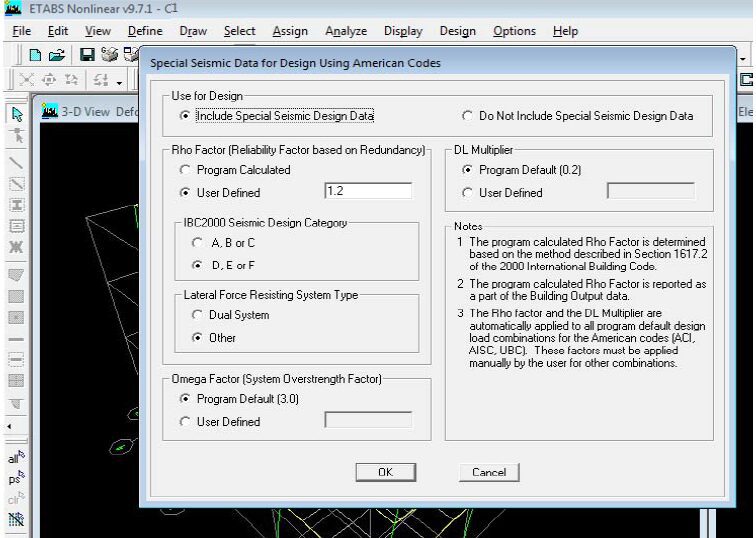Select the Reshape Object tool
This screenshot has height=538, width=756.
[x=17, y=136]
